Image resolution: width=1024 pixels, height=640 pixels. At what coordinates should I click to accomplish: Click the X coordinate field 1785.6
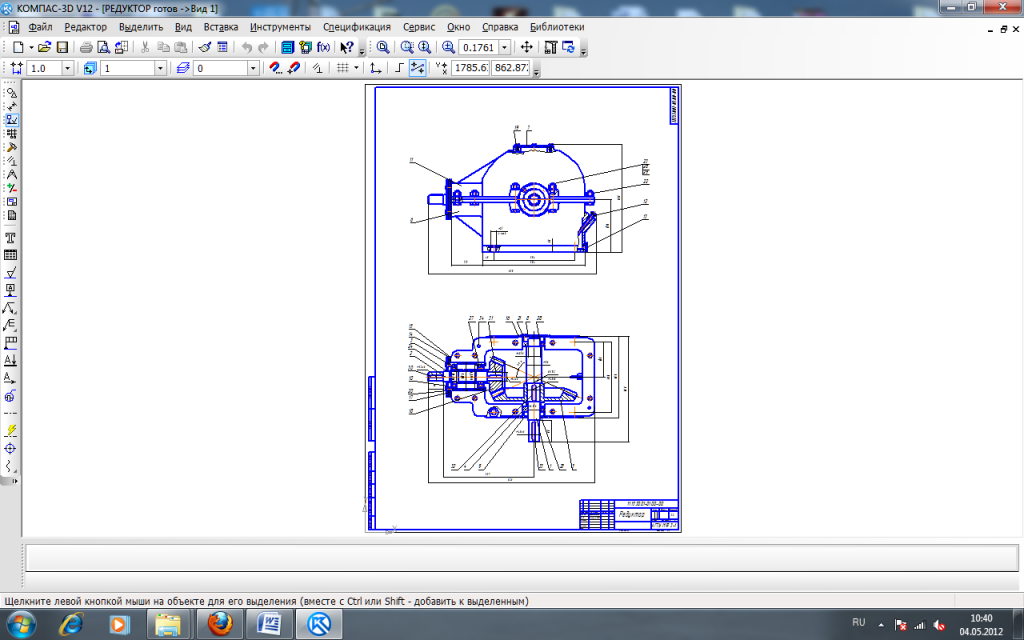[x=470, y=68]
